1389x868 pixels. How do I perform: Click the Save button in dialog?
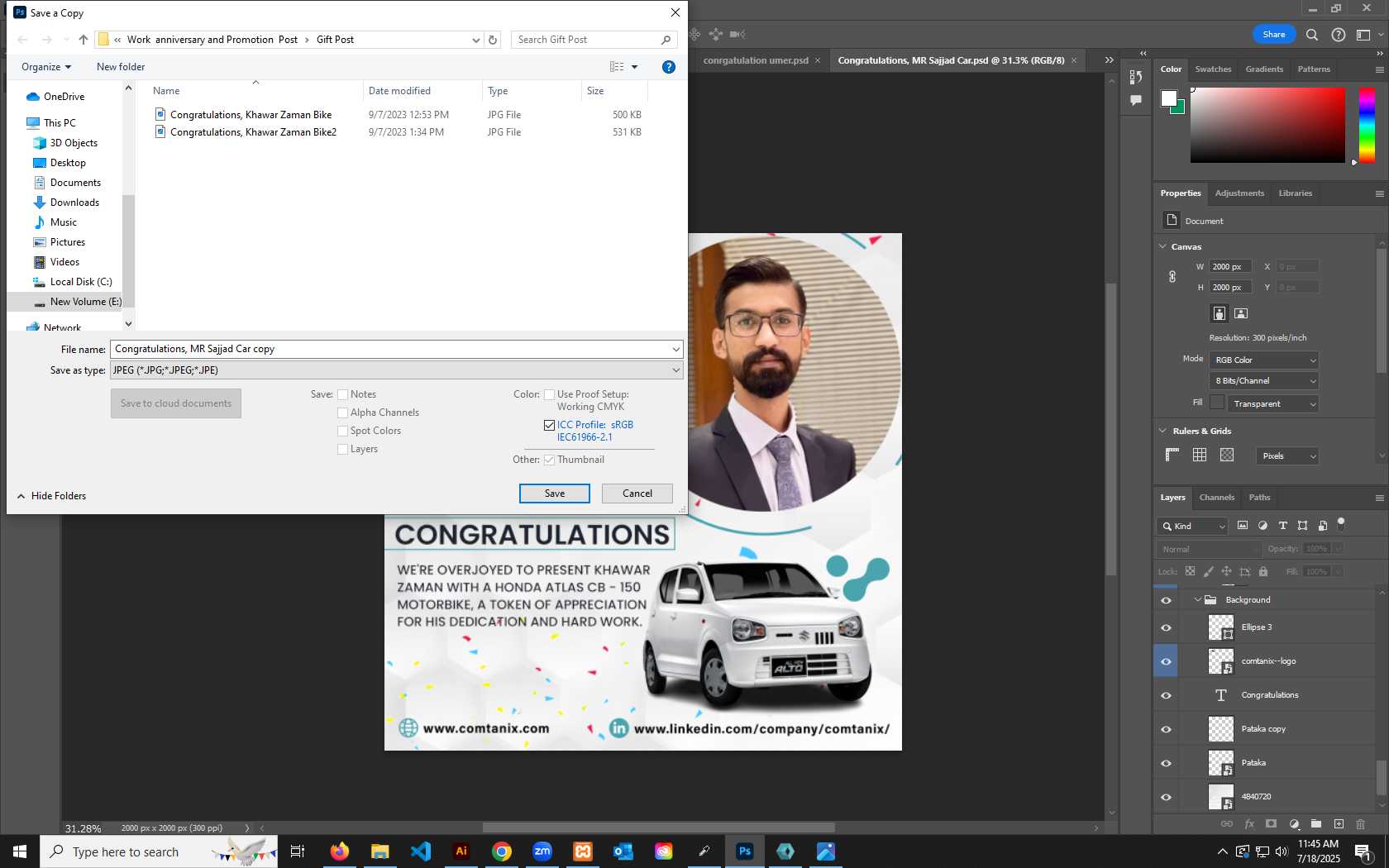pos(555,494)
